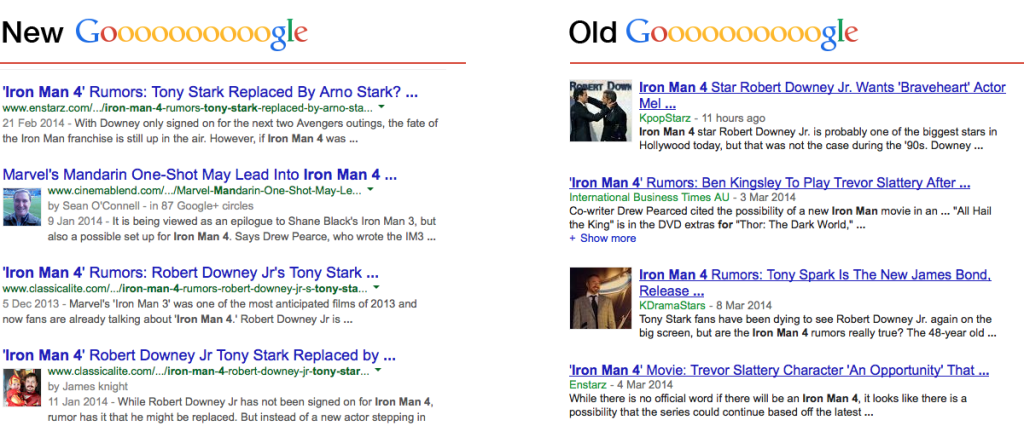Open KpopStarz article thumbnail of two men
1024x426 pixels.
pos(601,110)
